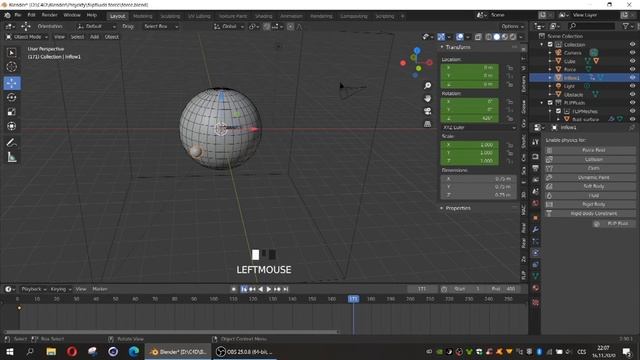
Task: Open the Particles properties tab
Action: click(x=535, y=241)
